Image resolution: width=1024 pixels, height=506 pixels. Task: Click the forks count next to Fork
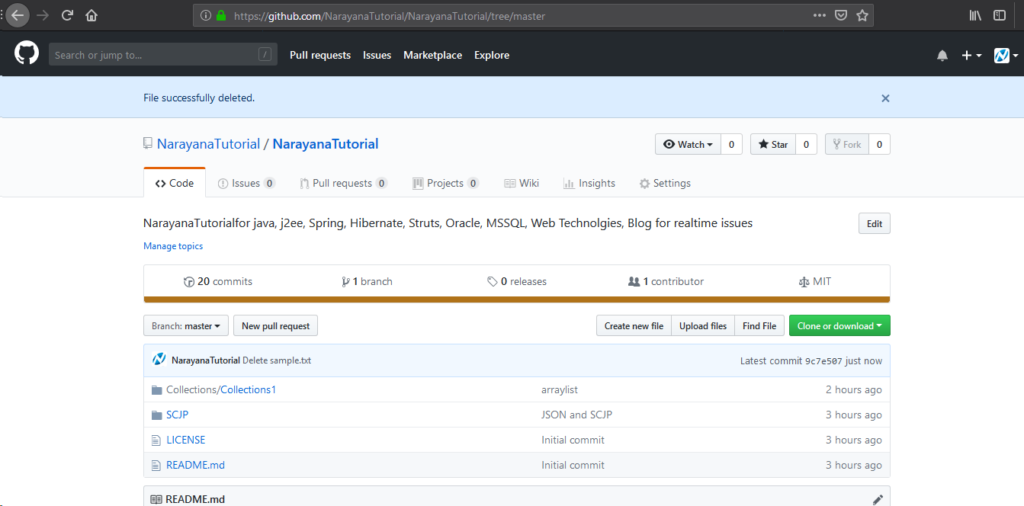click(879, 144)
